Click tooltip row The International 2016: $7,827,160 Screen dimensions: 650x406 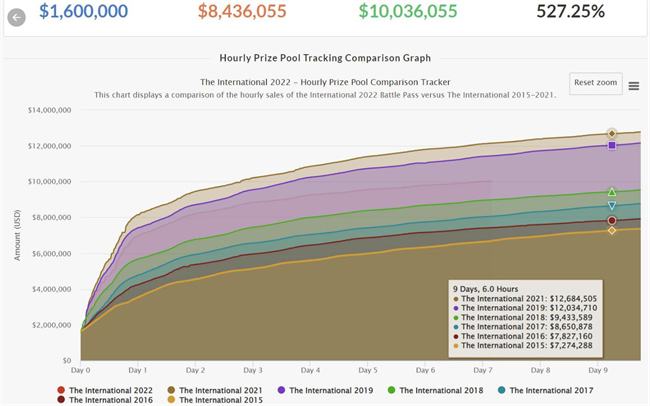click(x=522, y=336)
